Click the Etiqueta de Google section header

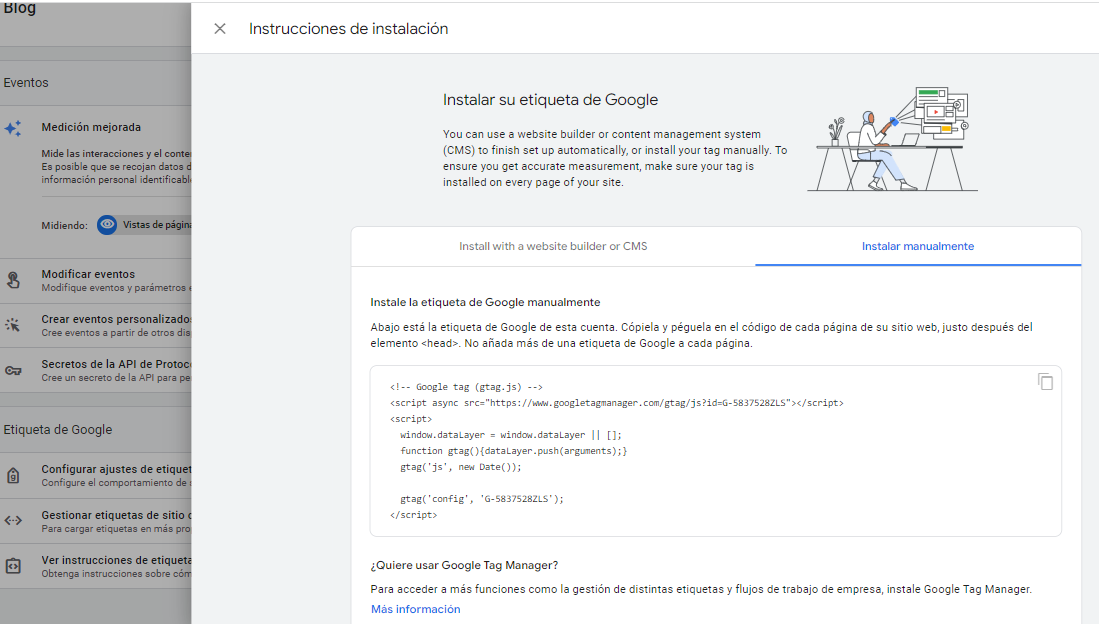coord(57,430)
